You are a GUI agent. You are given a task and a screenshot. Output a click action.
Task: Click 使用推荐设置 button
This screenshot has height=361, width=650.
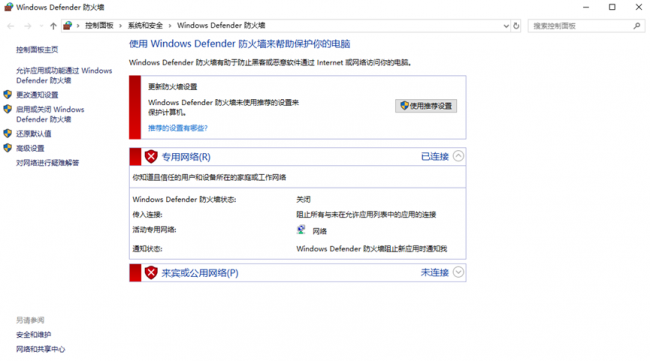(426, 106)
